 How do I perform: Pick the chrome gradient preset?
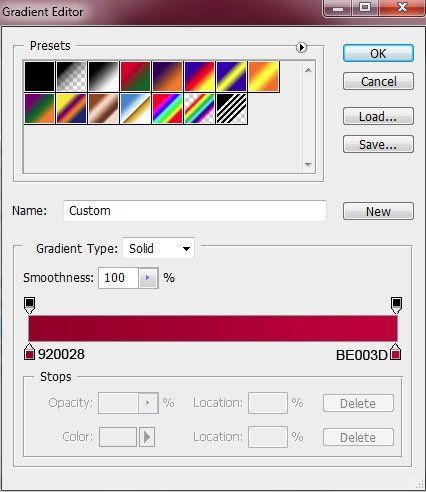[136, 109]
